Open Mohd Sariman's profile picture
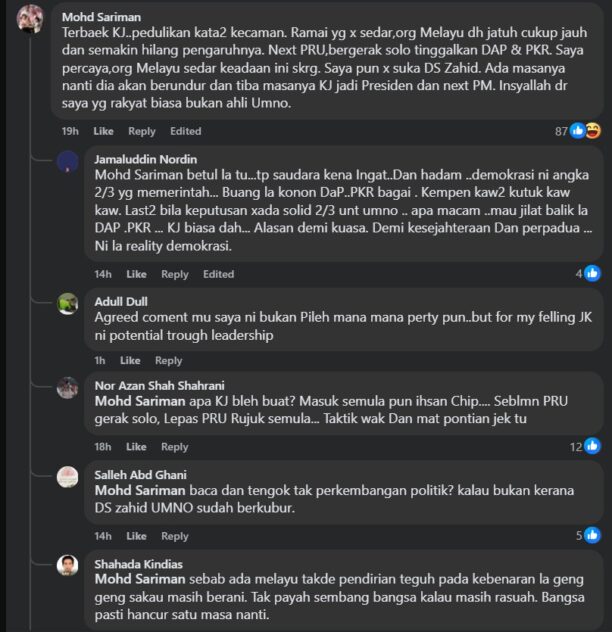The width and height of the screenshot is (612, 632). pyautogui.click(x=30, y=20)
